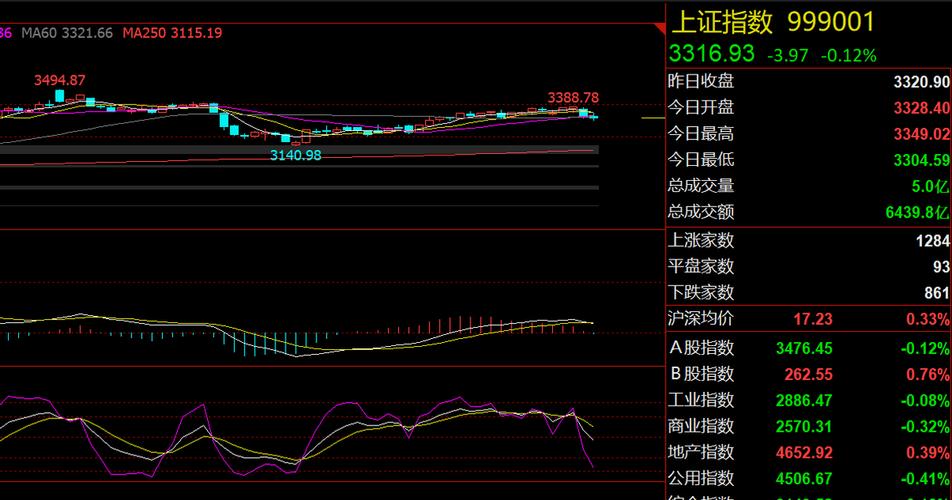Click the 3140.98 low marker on chart
952x500 pixels.
click(x=296, y=154)
